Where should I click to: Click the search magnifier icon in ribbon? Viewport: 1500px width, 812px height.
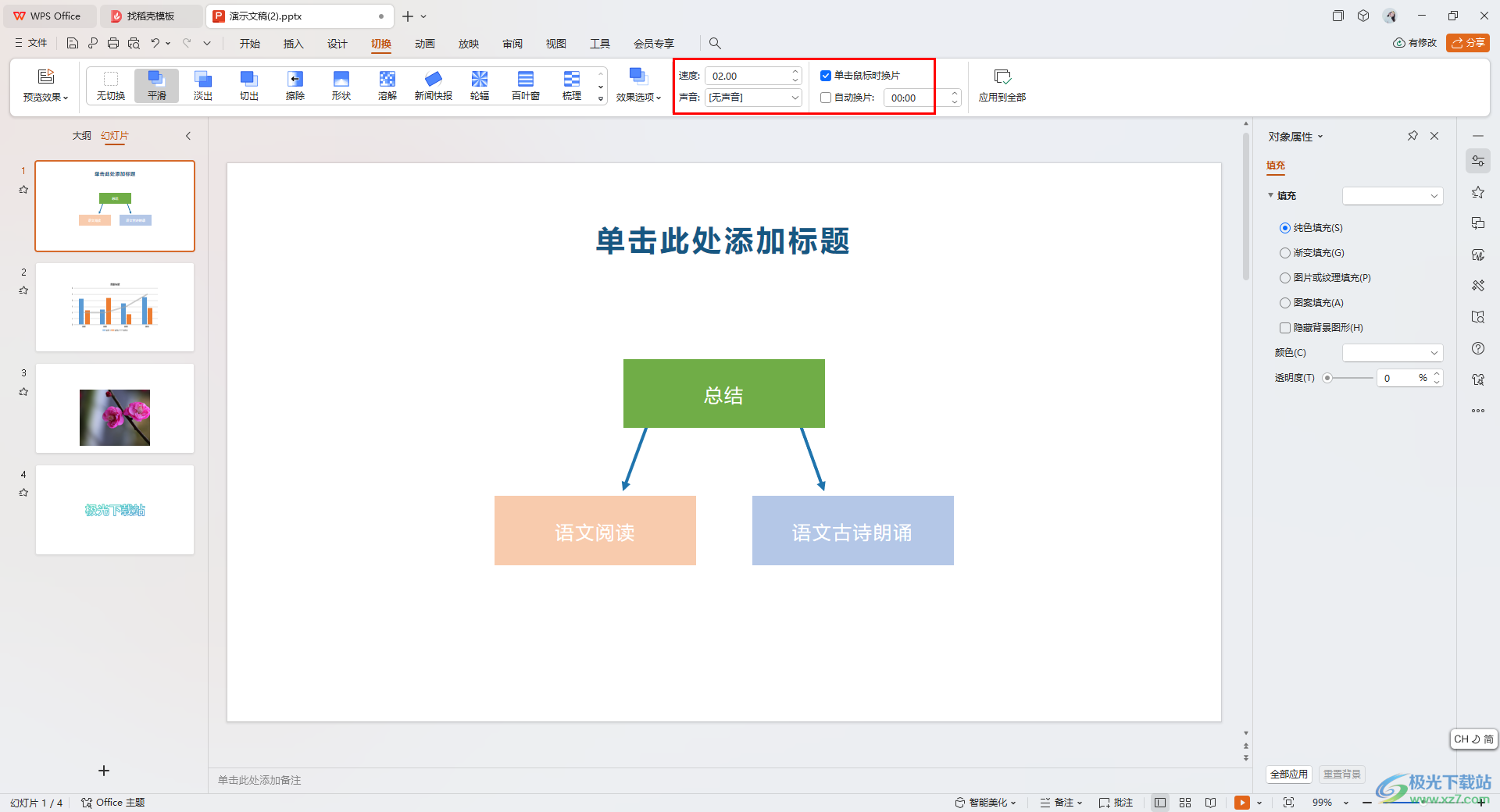point(714,44)
